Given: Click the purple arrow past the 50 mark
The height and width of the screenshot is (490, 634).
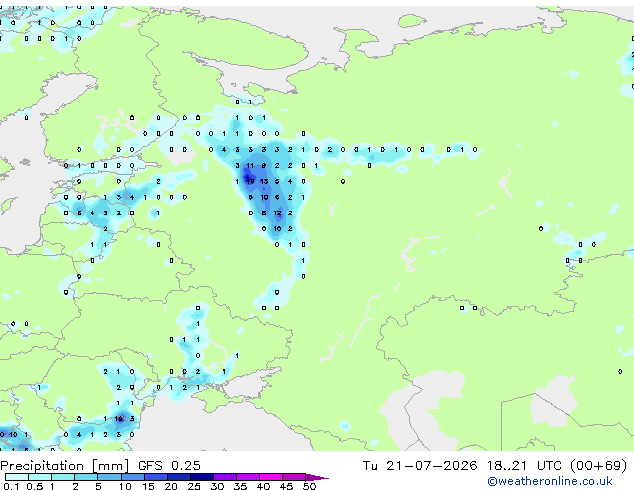Looking at the screenshot, I should click(x=317, y=477).
